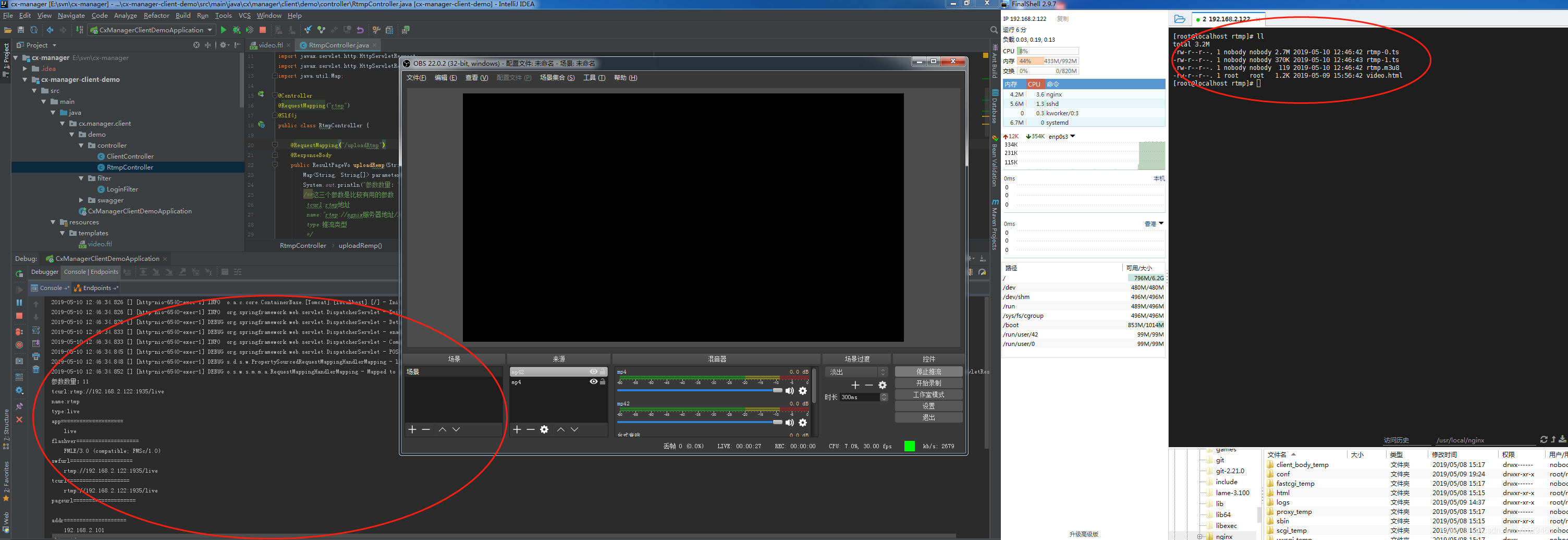
Task: Open OBS 文件(F) menu
Action: click(x=416, y=78)
